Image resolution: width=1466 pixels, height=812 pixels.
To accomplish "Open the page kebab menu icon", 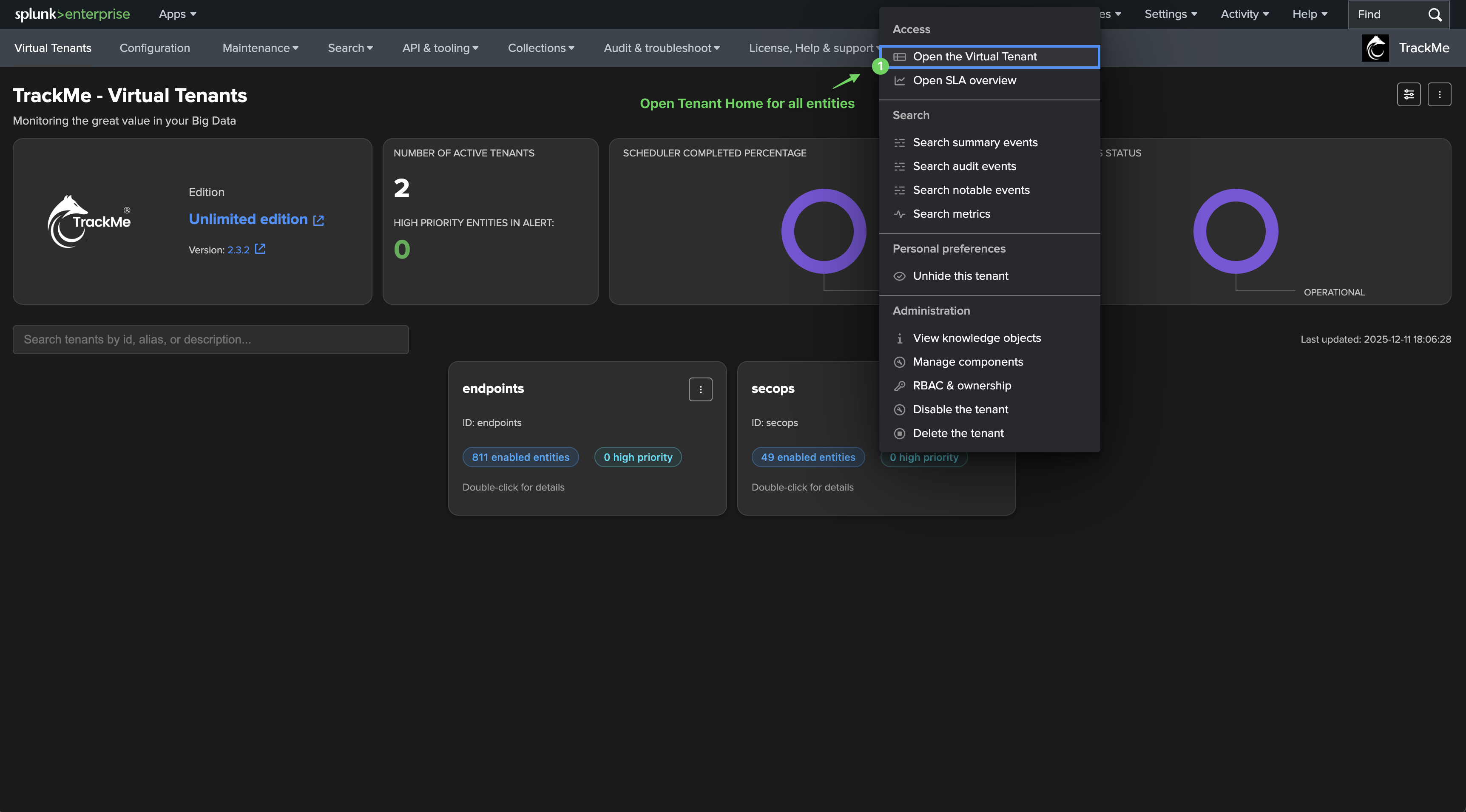I will tap(1439, 94).
